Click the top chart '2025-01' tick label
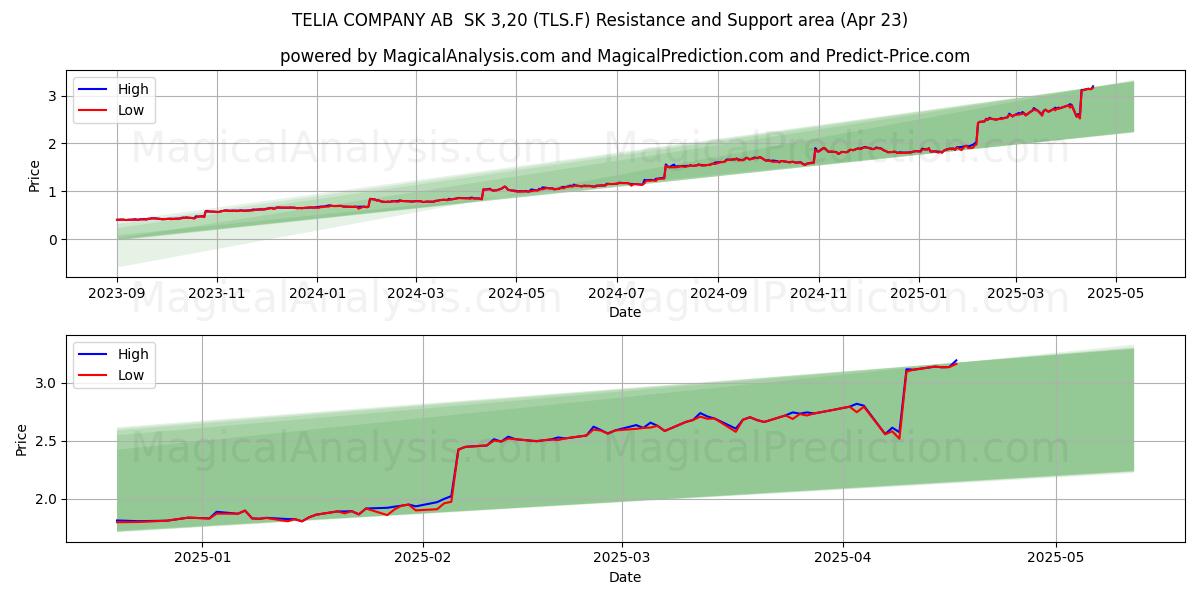Screen dimensions: 1200x600 (918, 294)
